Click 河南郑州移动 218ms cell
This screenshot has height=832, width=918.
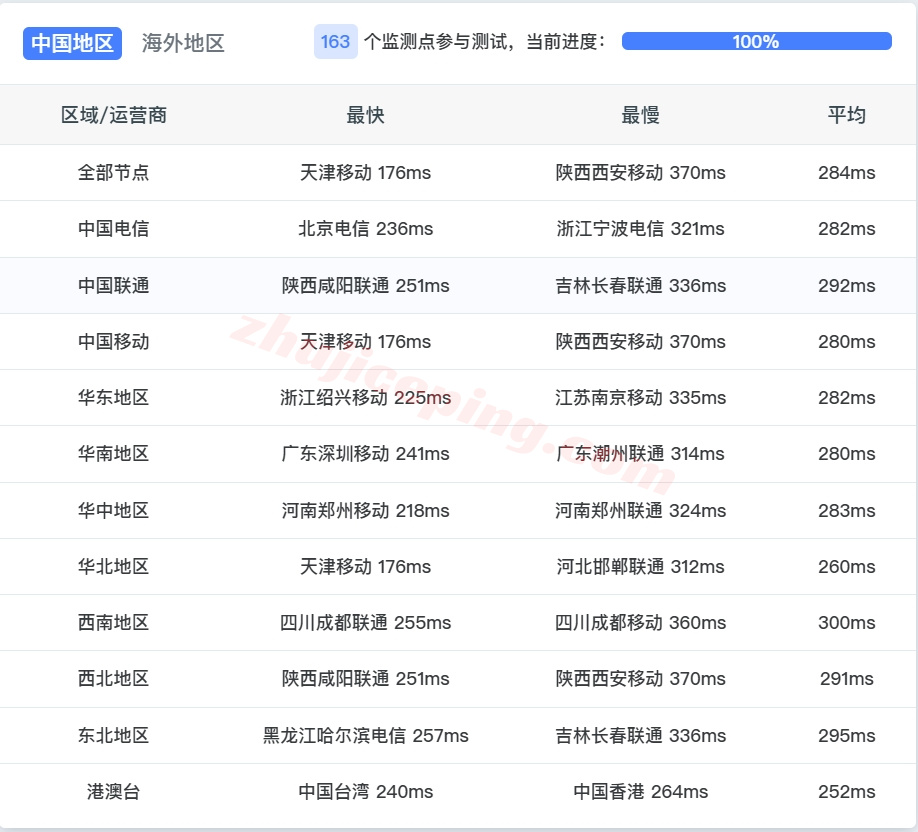pyautogui.click(x=365, y=511)
